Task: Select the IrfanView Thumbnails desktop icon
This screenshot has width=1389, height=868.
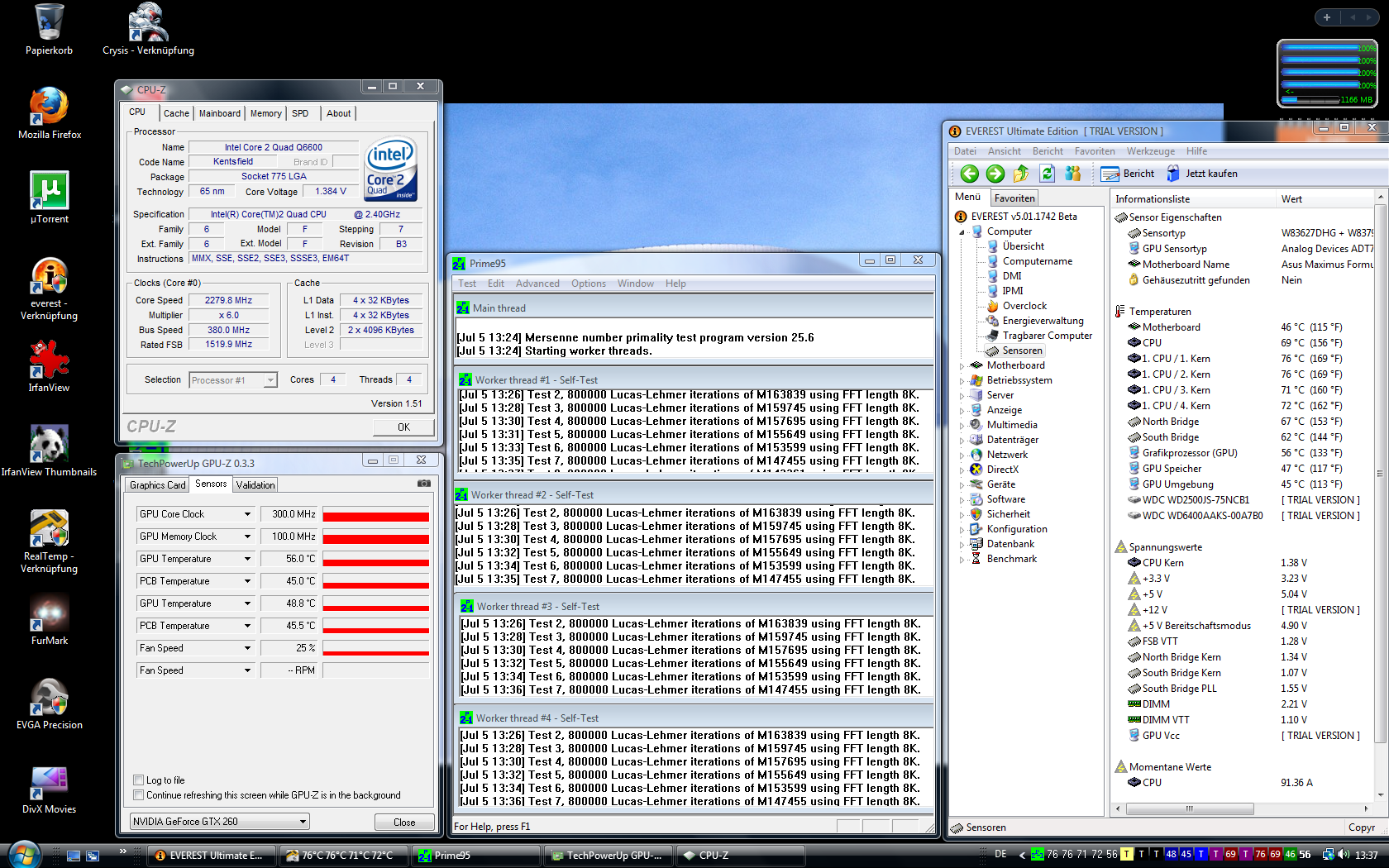Action: coord(50,451)
